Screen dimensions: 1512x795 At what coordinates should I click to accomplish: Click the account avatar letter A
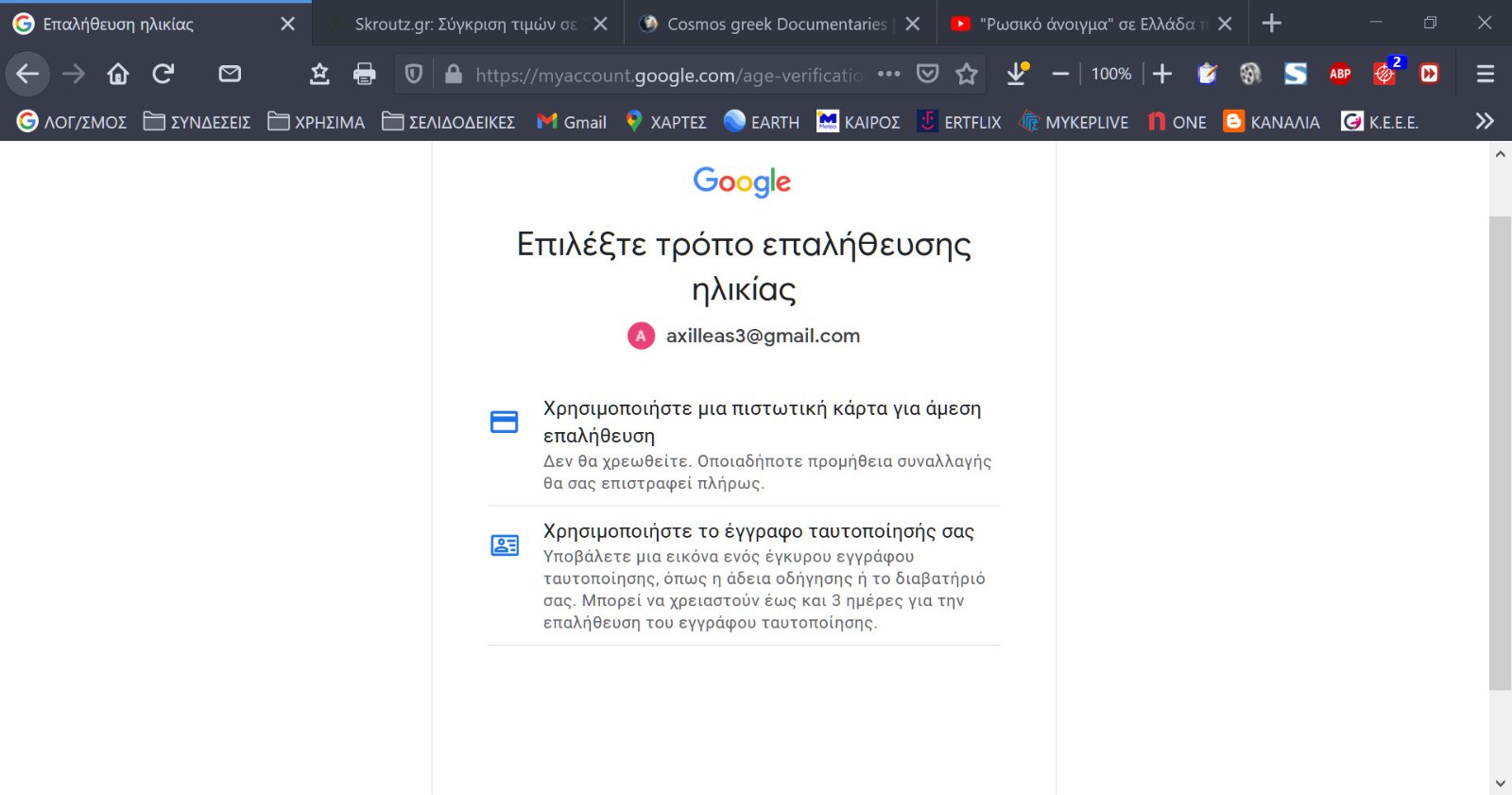(x=641, y=336)
